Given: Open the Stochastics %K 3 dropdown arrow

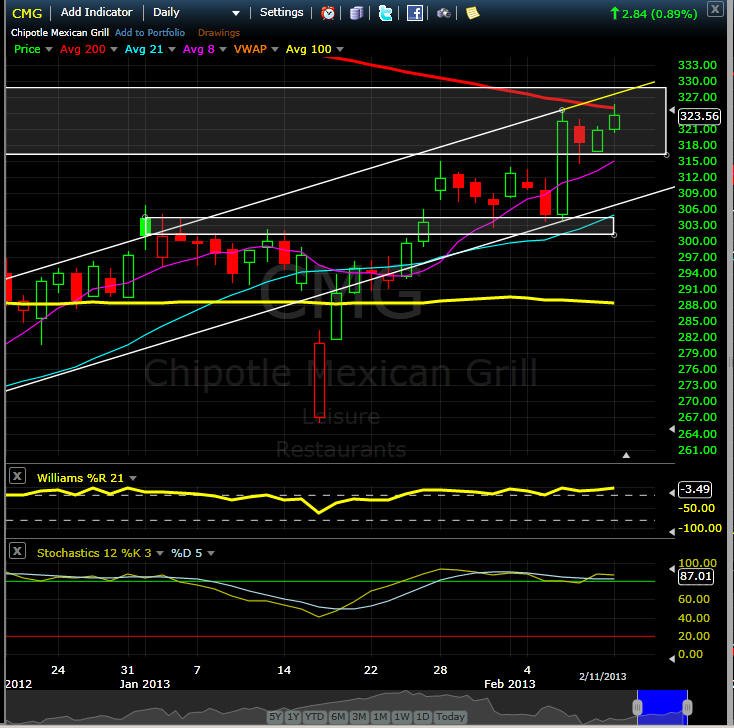Looking at the screenshot, I should click(x=160, y=553).
